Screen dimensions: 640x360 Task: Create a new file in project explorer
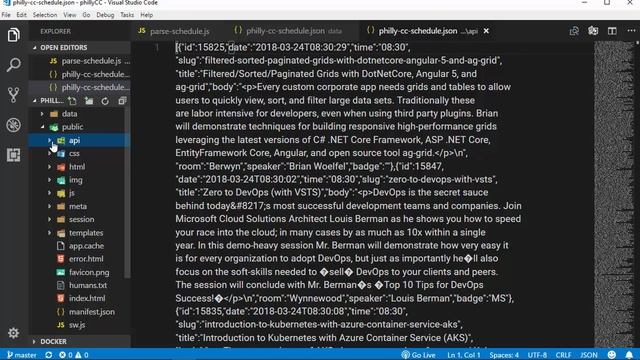pyautogui.click(x=72, y=101)
